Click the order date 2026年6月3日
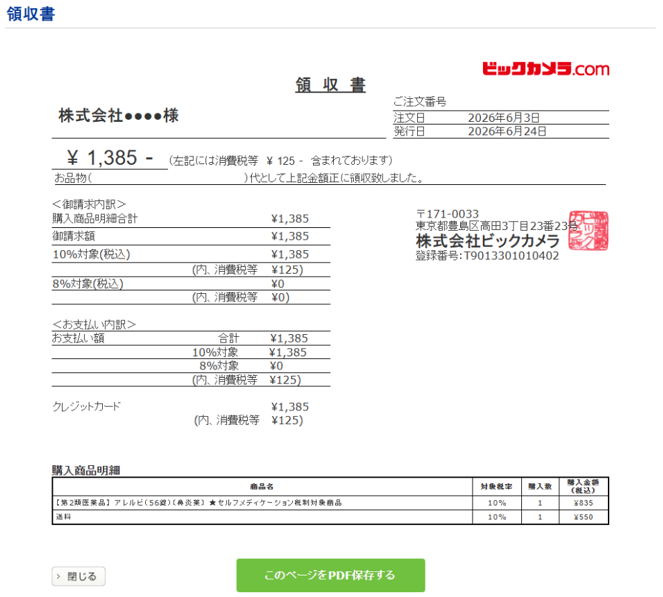 point(504,118)
